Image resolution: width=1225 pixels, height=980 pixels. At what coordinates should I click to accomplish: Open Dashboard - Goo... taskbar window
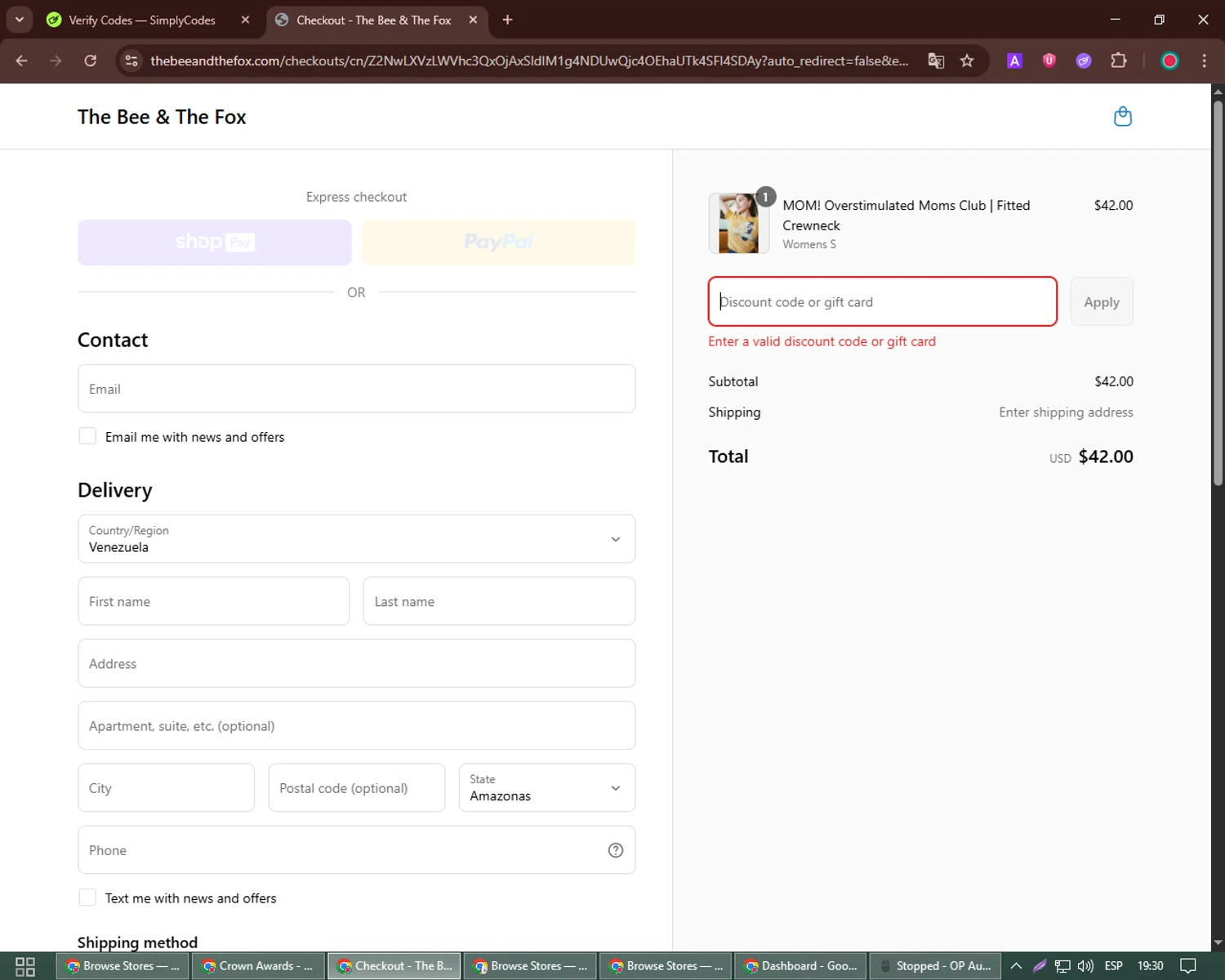click(x=801, y=966)
